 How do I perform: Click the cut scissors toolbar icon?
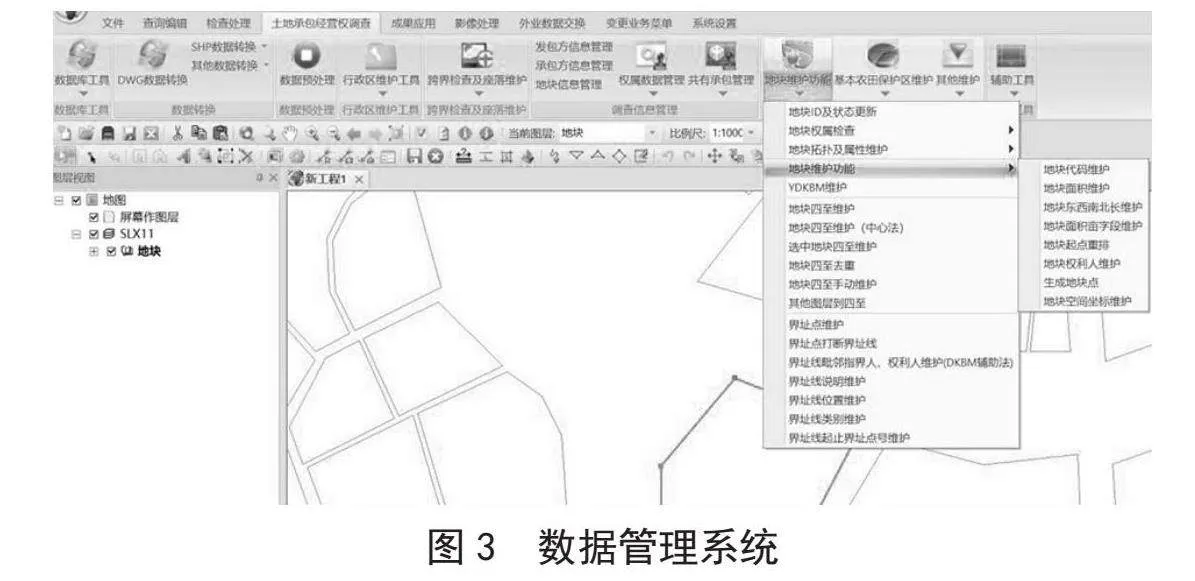176,133
